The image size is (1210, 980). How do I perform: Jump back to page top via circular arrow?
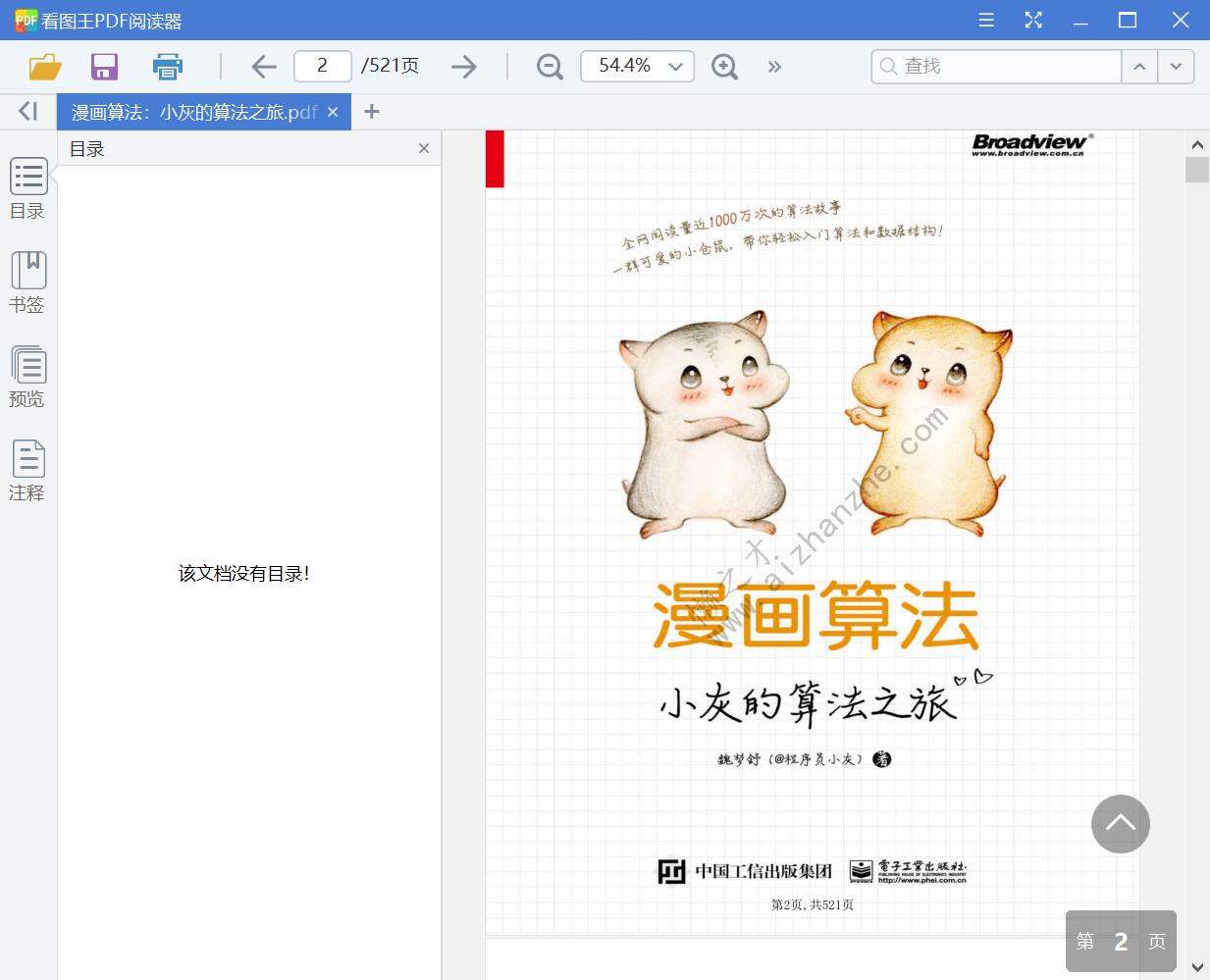(x=1121, y=824)
